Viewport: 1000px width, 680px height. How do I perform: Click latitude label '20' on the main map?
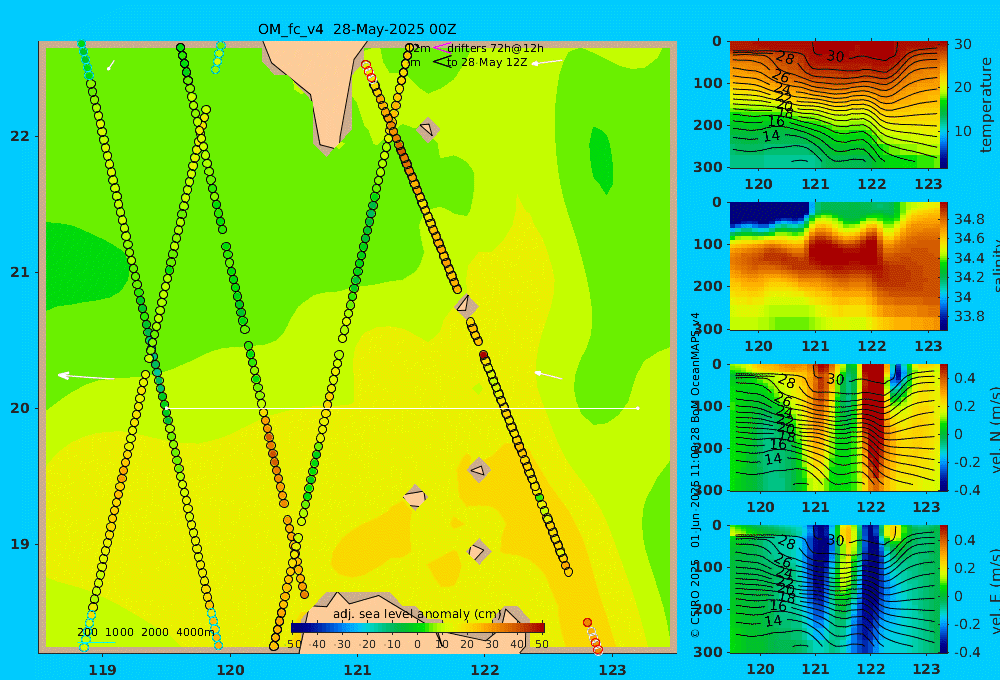[x=20, y=408]
